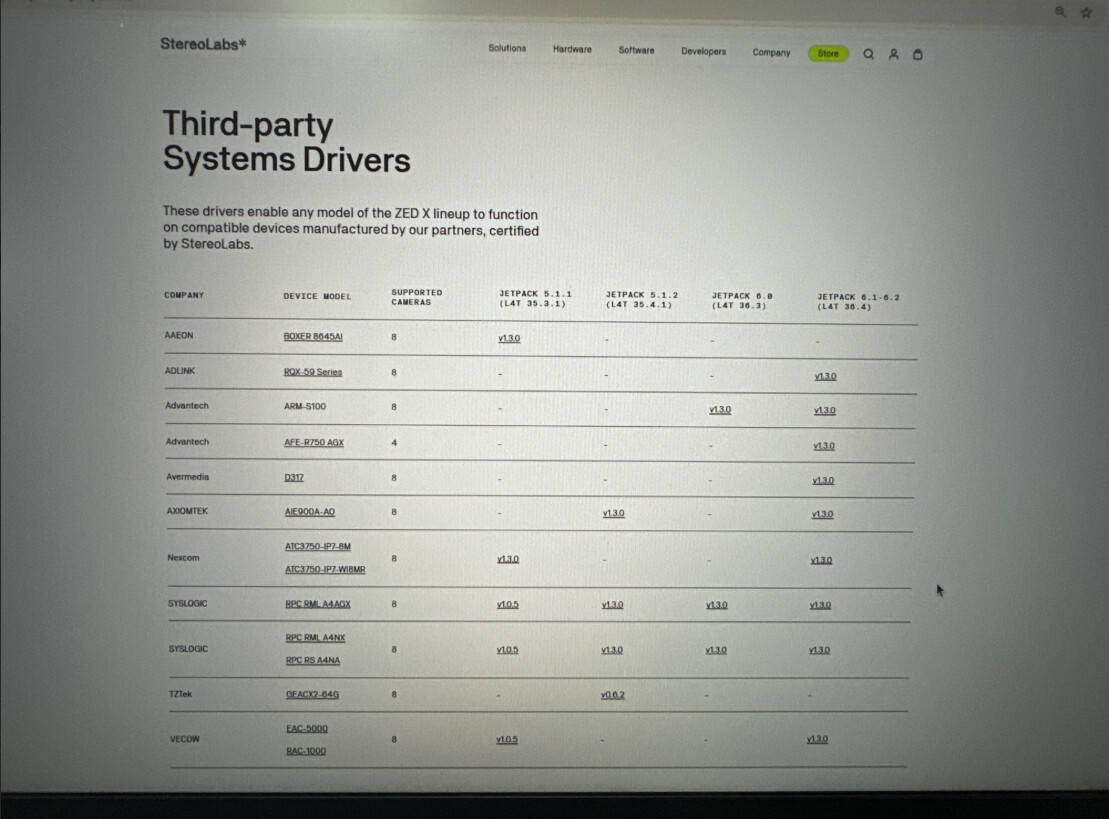
Task: Download the v0.6.2 driver for TZTek
Action: 613,694
